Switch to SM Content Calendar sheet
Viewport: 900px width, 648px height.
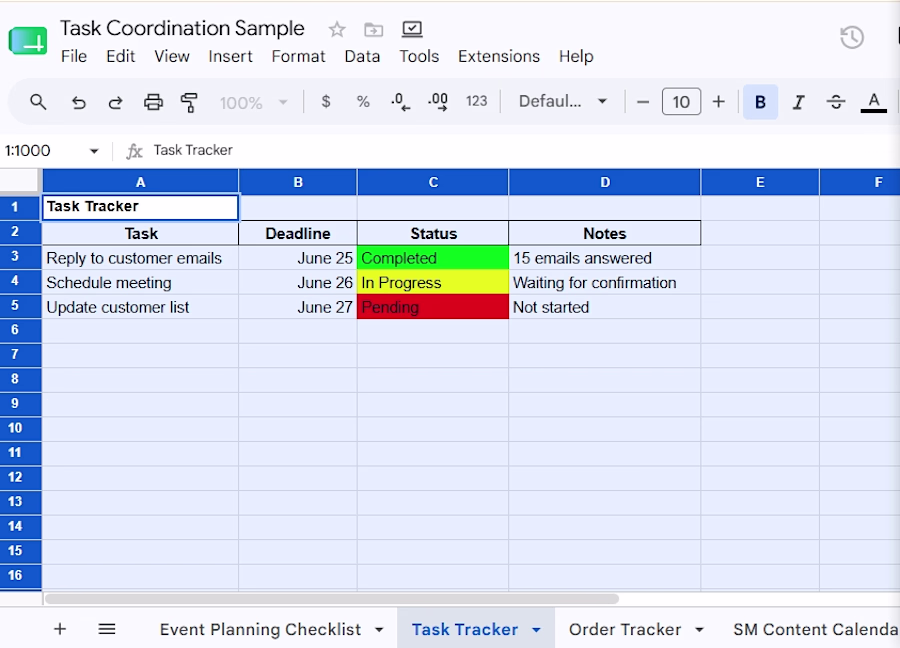816,630
